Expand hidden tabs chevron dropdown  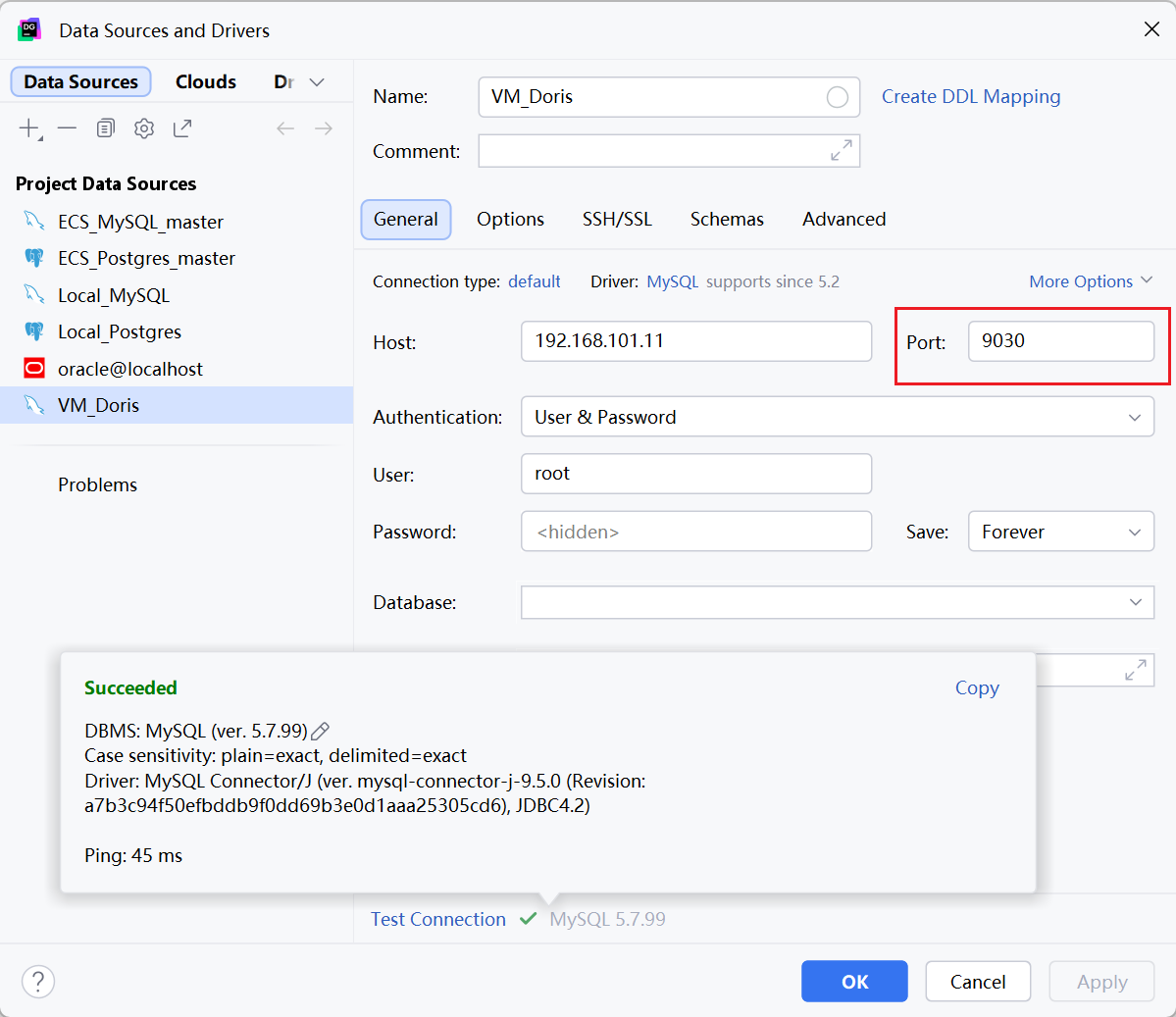click(317, 81)
